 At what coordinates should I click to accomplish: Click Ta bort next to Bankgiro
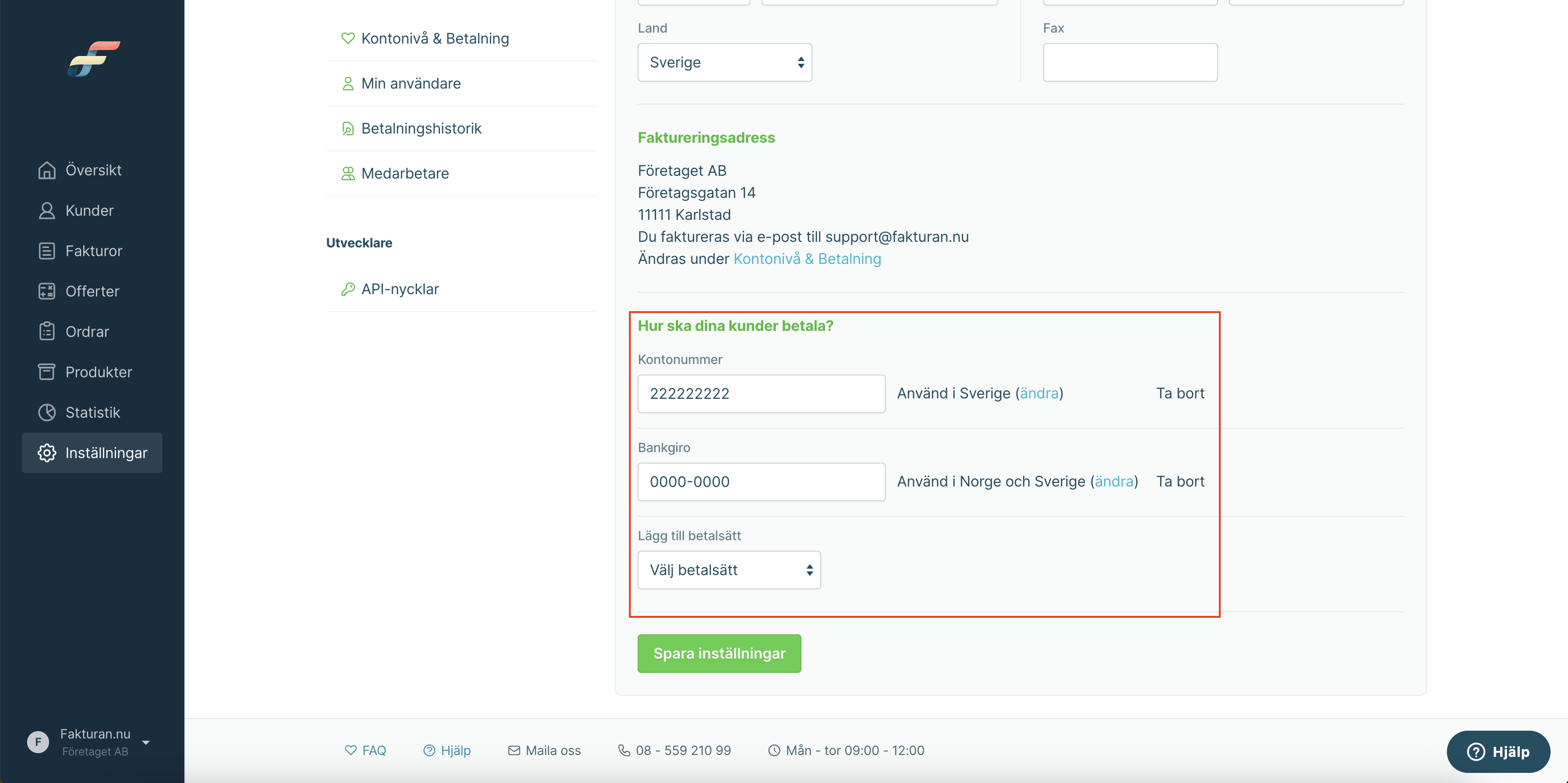tap(1180, 481)
